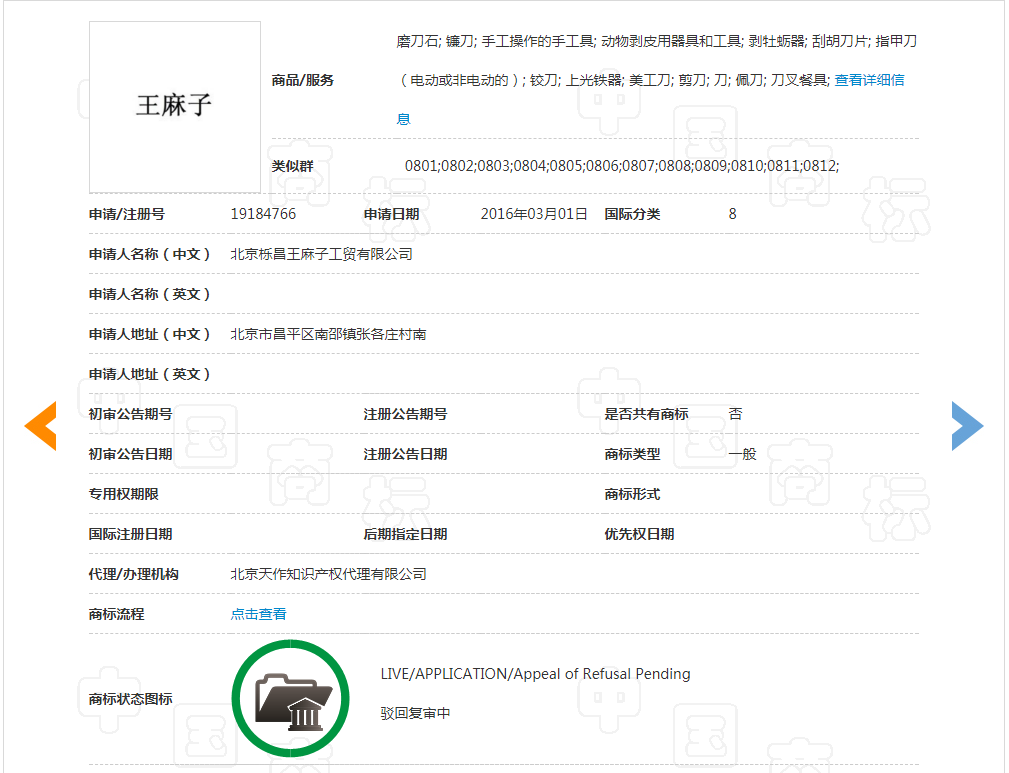This screenshot has width=1009, height=773.
Task: Select goods text line starting （电动或非电动的）
Action: [x=613, y=80]
